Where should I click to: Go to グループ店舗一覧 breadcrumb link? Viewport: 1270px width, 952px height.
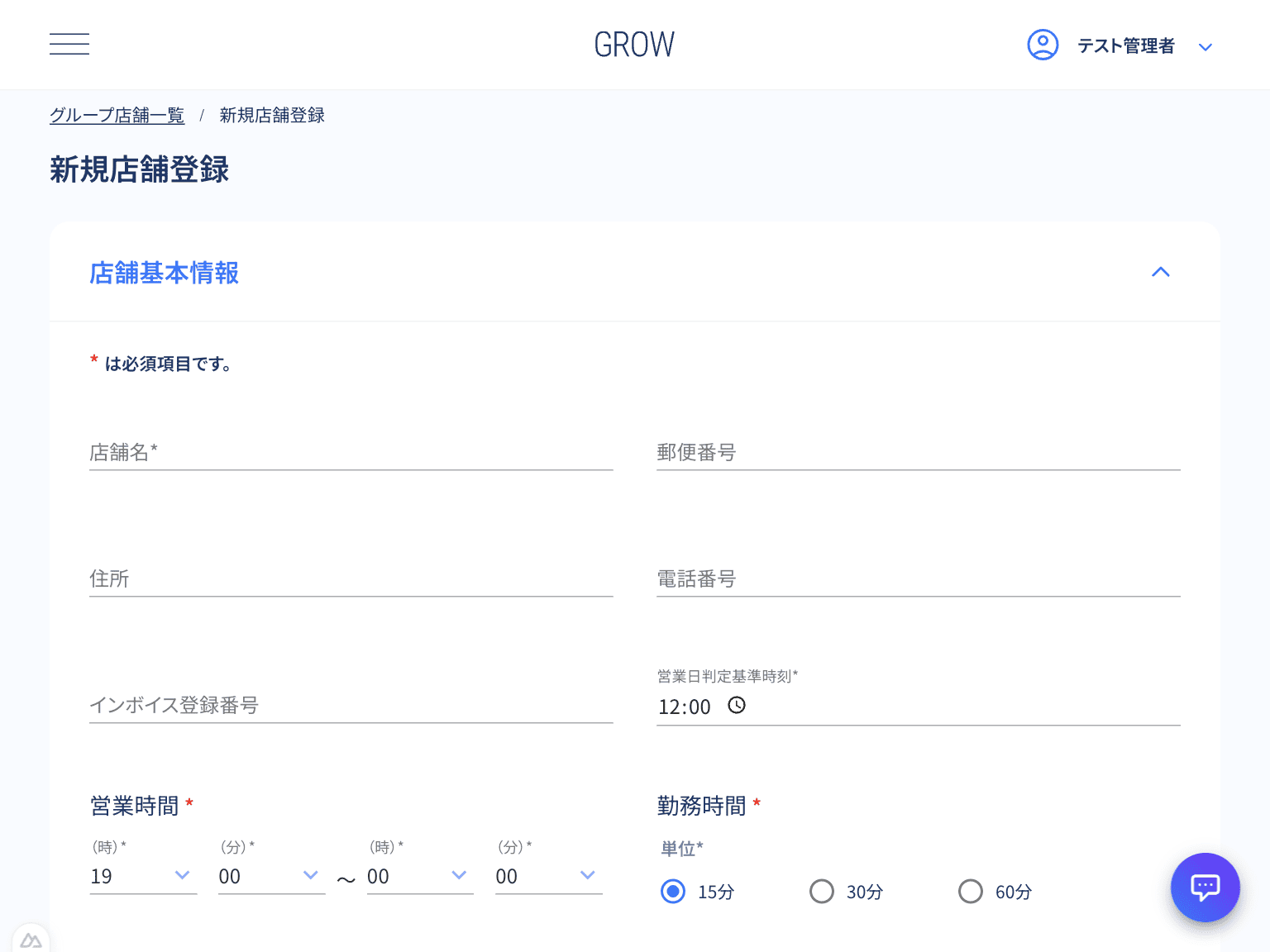point(117,115)
